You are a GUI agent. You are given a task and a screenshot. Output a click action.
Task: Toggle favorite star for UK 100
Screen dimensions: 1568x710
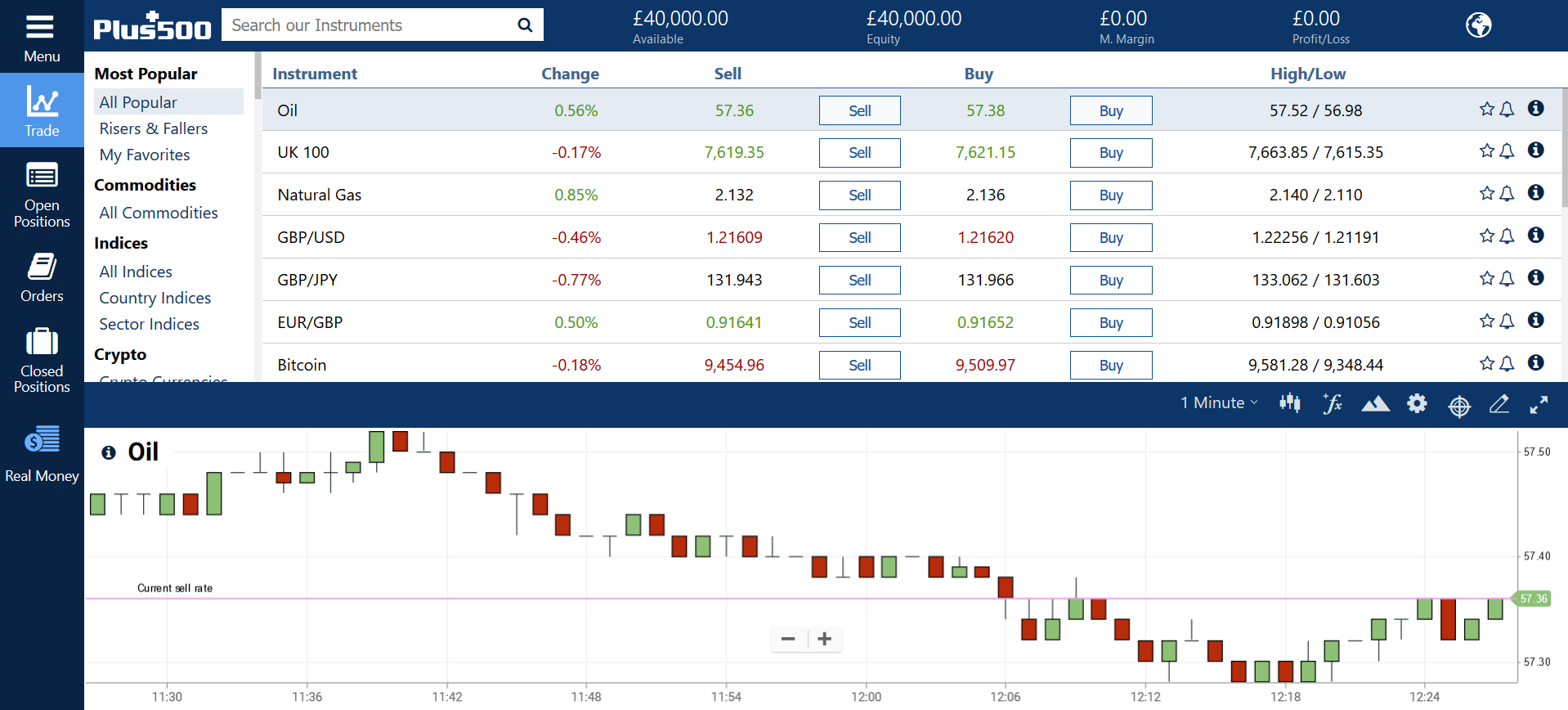pyautogui.click(x=1486, y=151)
